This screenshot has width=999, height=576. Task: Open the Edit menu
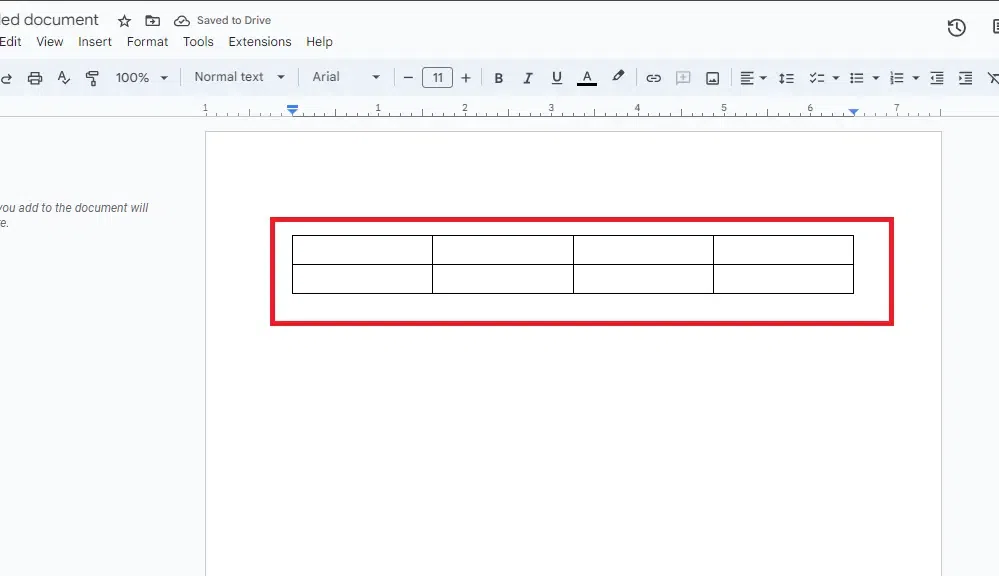click(11, 41)
